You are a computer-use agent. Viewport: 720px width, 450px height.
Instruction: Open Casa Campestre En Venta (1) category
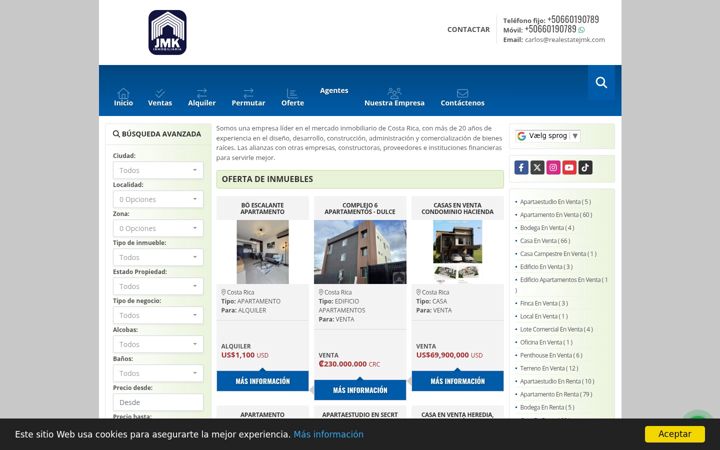[x=558, y=253]
